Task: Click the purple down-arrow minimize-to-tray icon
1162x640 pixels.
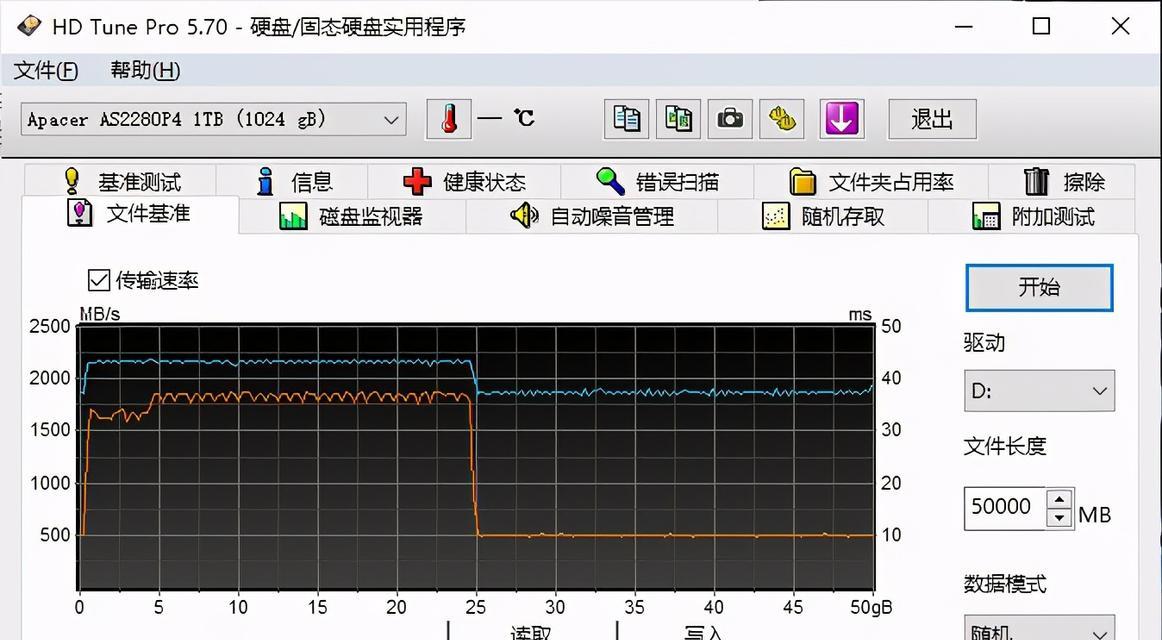Action: tap(841, 119)
